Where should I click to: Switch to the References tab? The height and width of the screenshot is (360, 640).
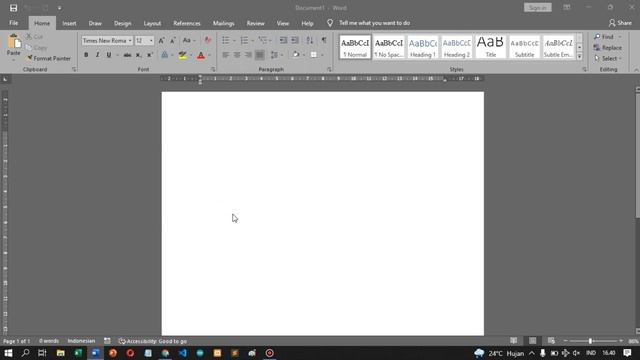187,23
